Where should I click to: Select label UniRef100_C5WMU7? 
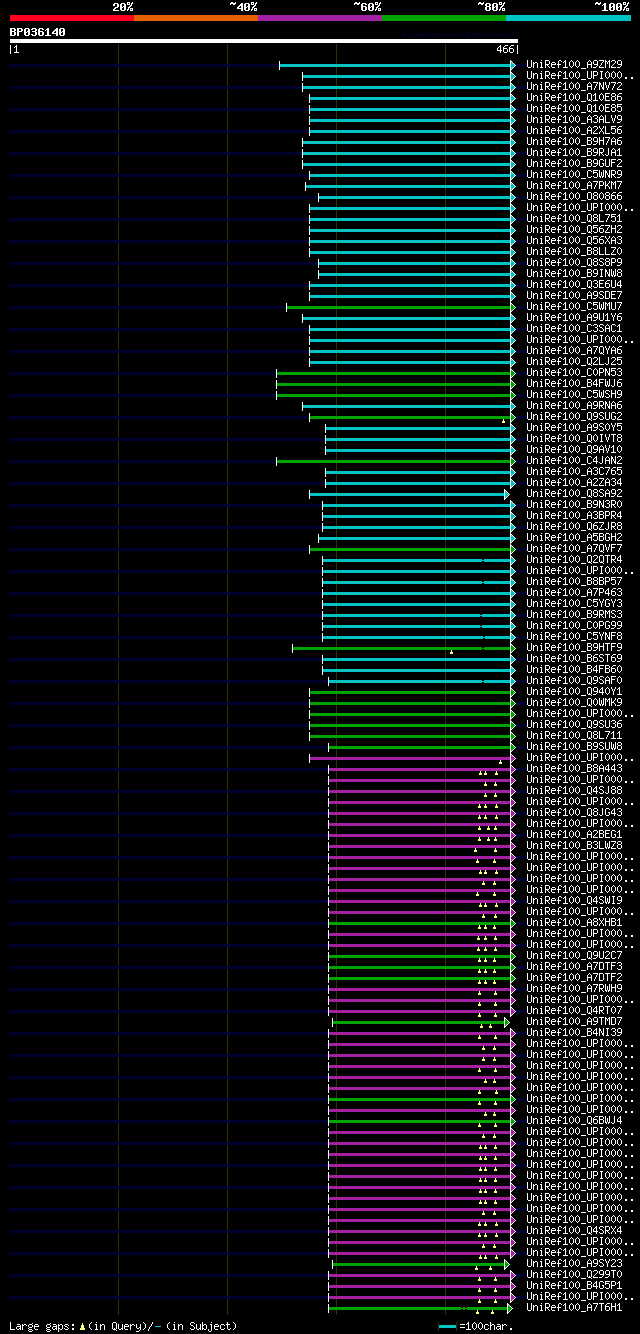[x=574, y=307]
